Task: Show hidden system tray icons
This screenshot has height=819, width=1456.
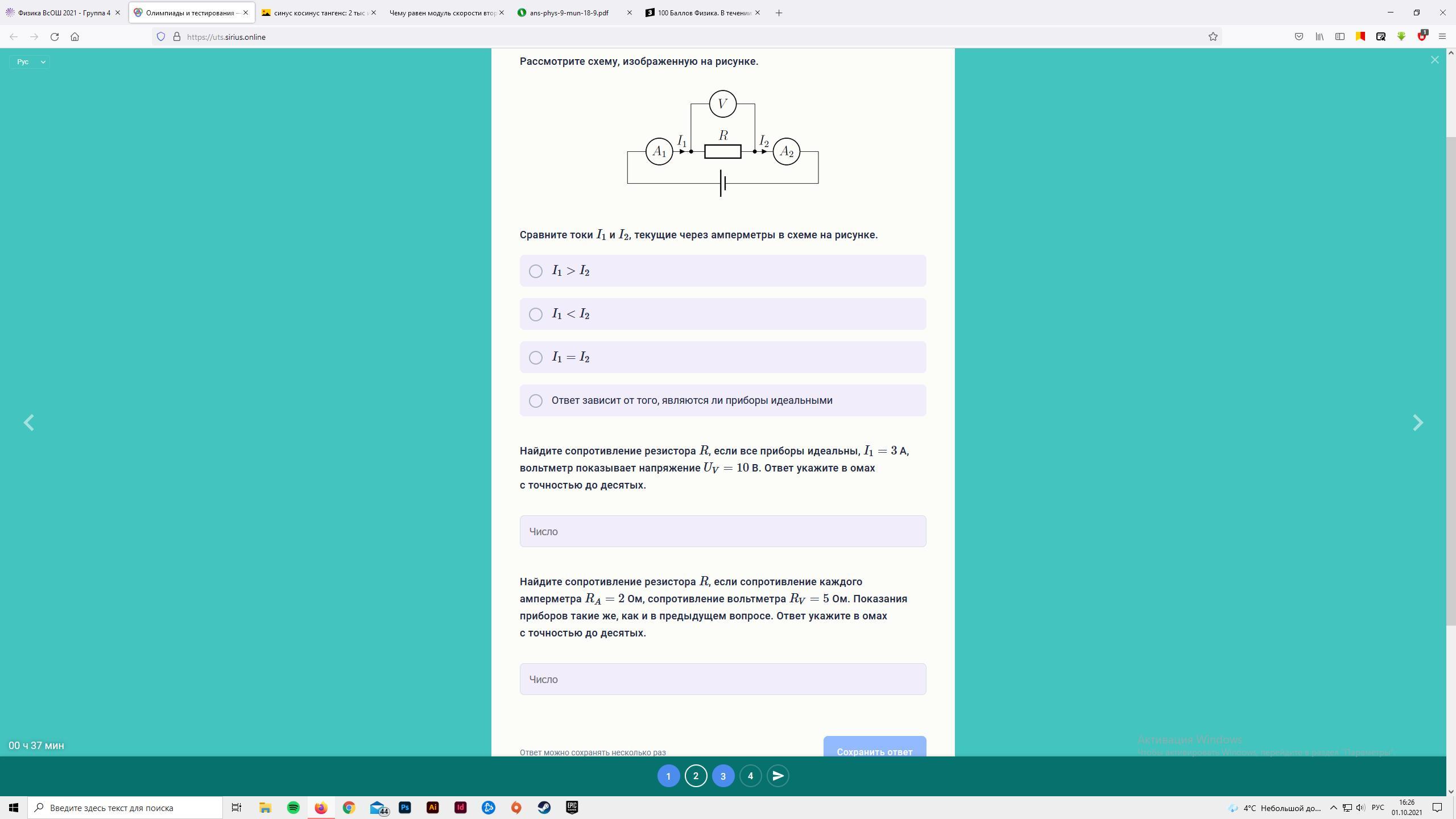Action: 1333,808
